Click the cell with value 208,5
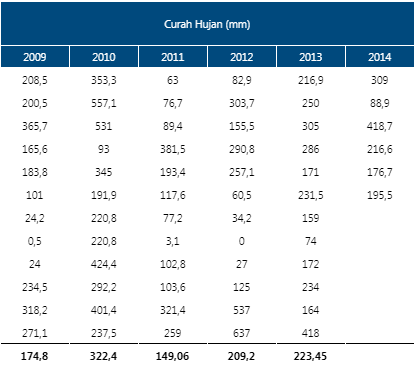The height and width of the screenshot is (366, 414). click(35, 80)
